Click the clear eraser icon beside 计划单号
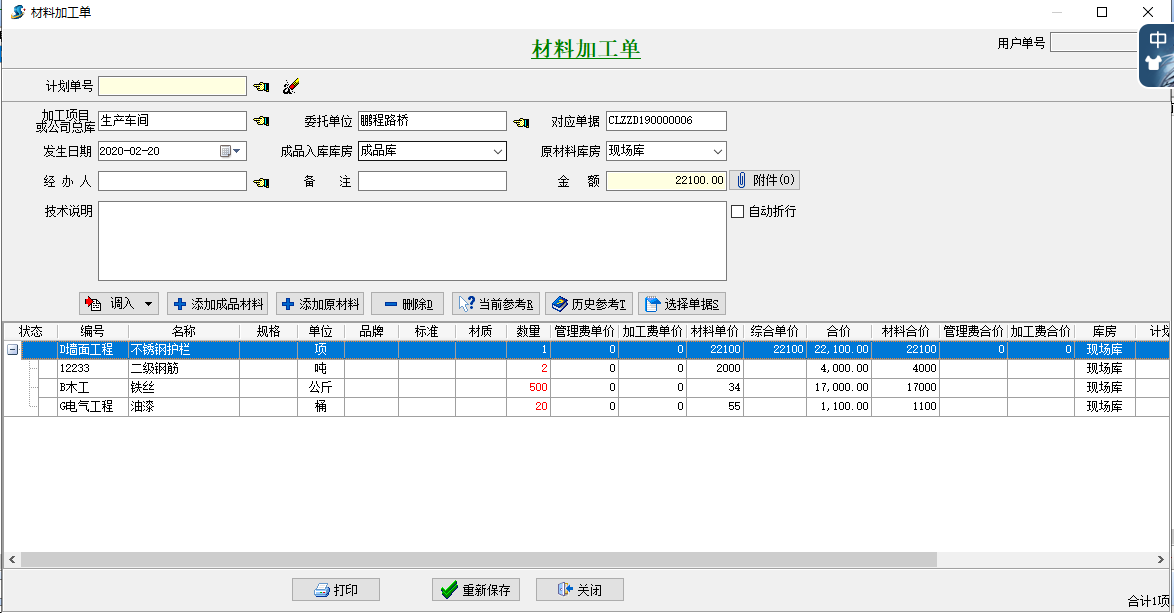Viewport: 1174px width, 613px height. point(291,86)
